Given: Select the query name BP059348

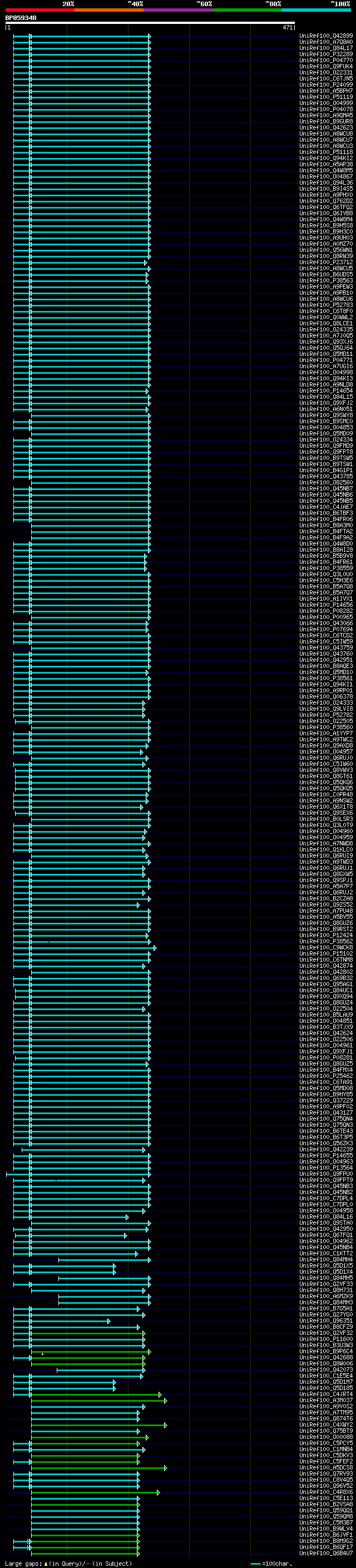Looking at the screenshot, I should (x=21, y=18).
